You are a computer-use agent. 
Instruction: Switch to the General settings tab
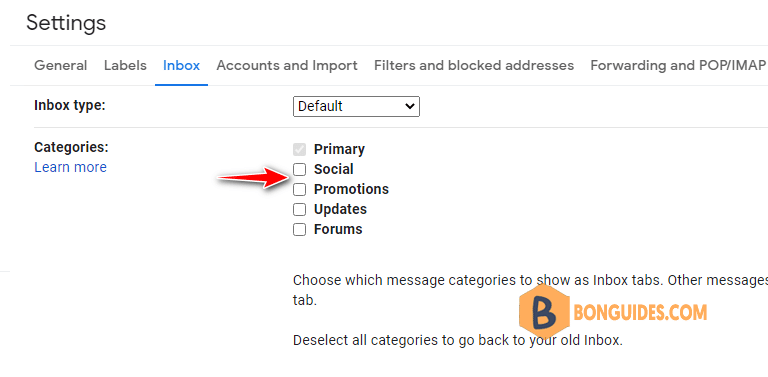tap(61, 66)
